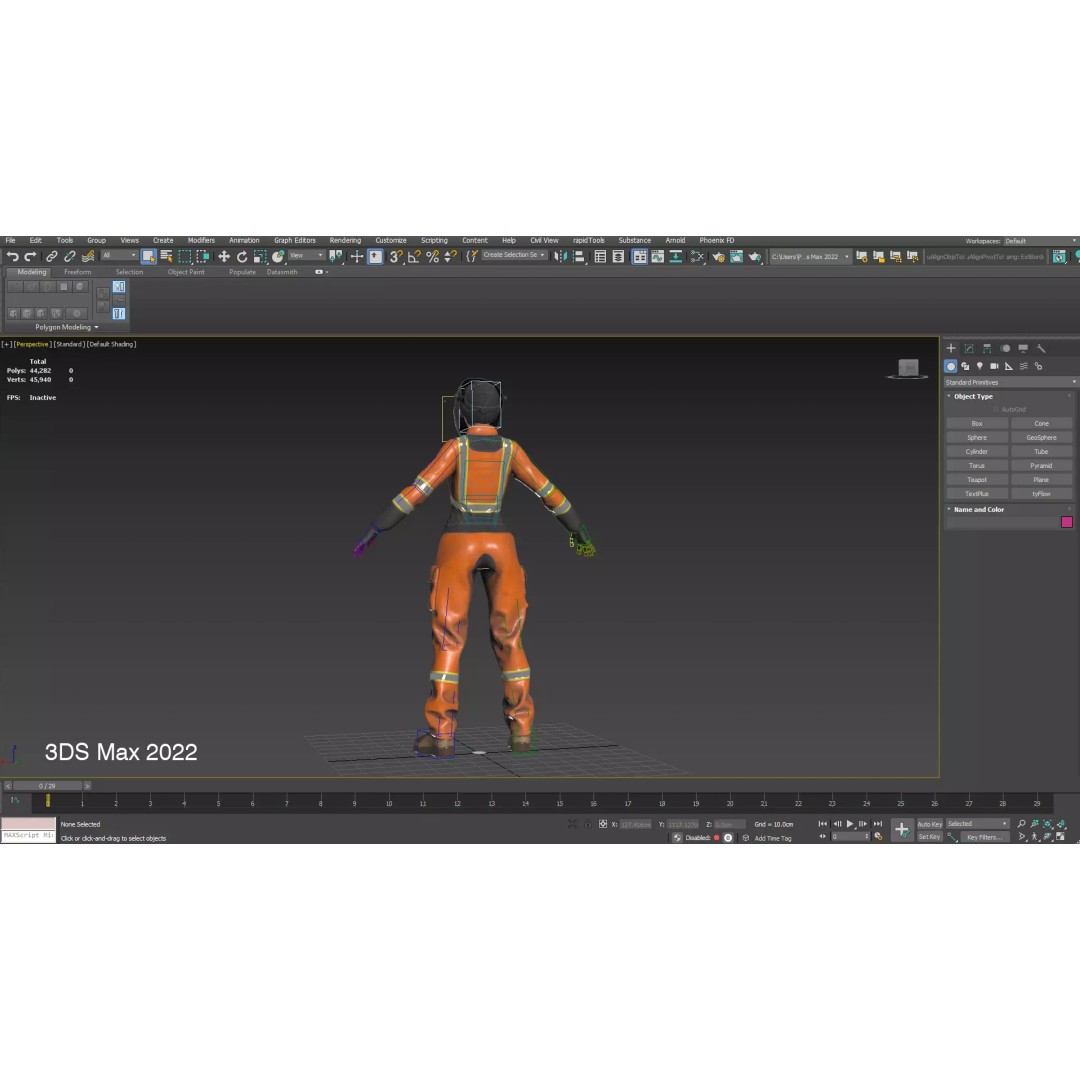Click the Mirror tool icon
This screenshot has width=1080, height=1080.
coord(561,256)
